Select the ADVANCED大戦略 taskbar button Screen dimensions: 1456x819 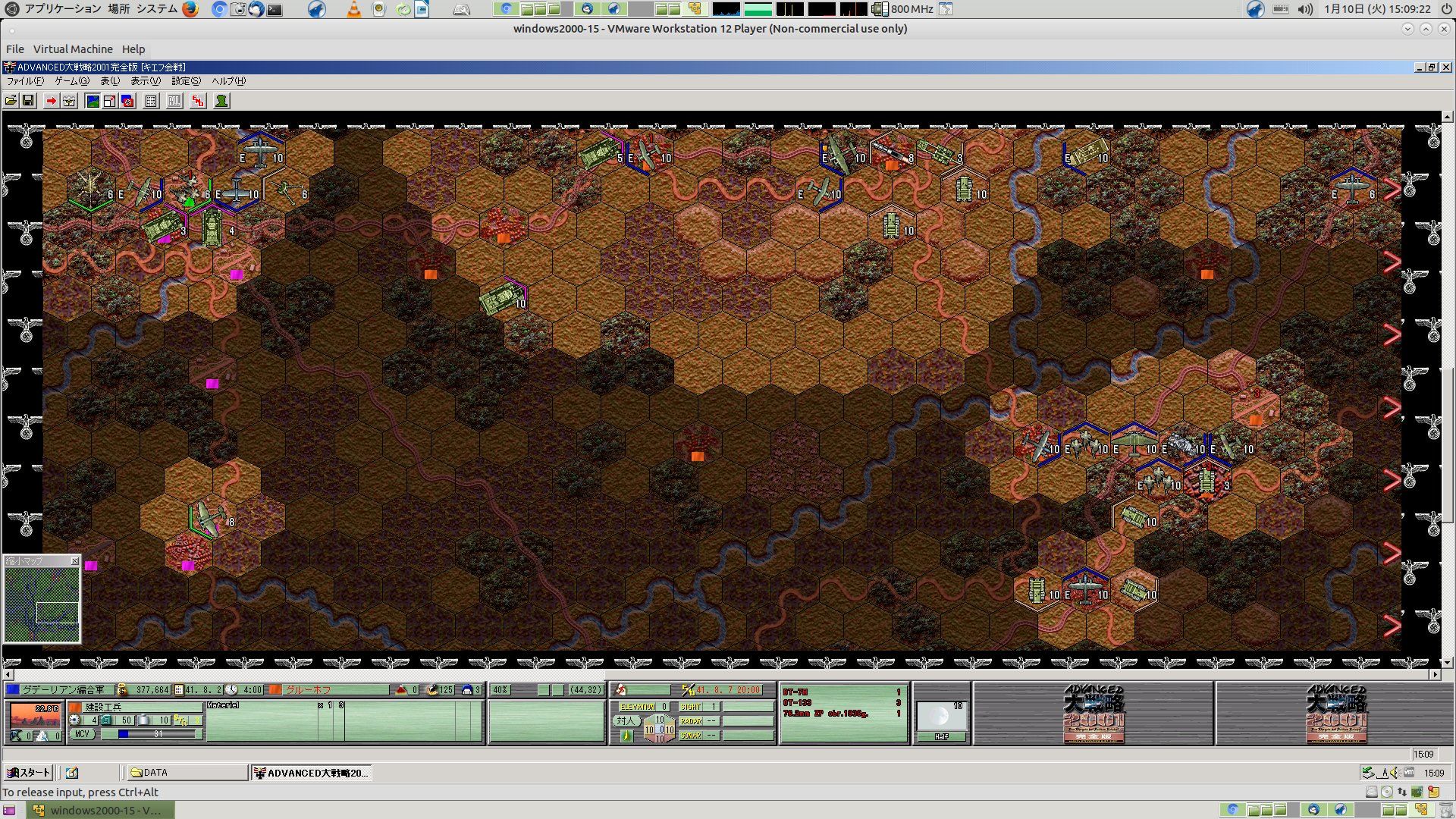[311, 773]
